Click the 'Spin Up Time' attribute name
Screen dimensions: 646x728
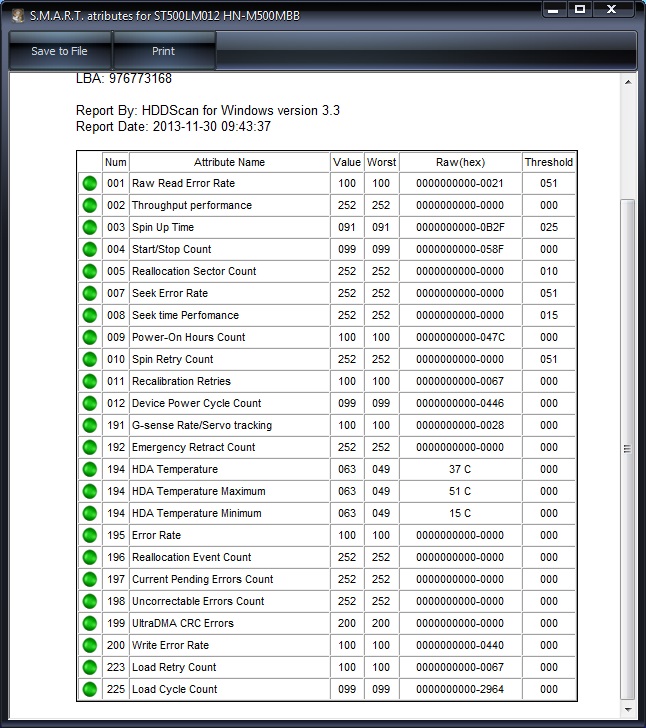pyautogui.click(x=163, y=228)
